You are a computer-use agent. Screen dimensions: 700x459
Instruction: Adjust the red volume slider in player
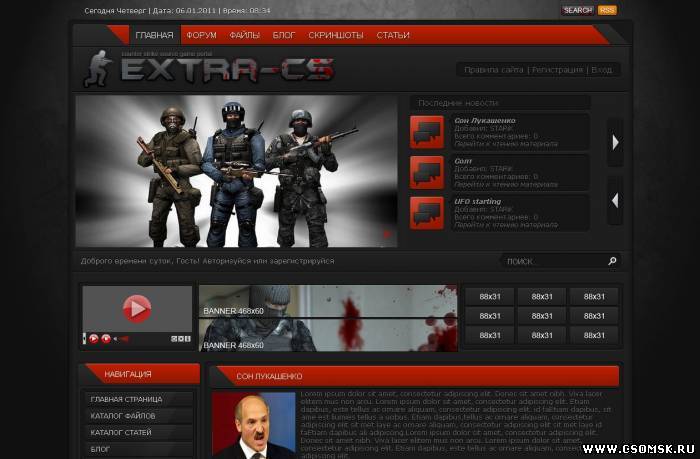coord(124,339)
